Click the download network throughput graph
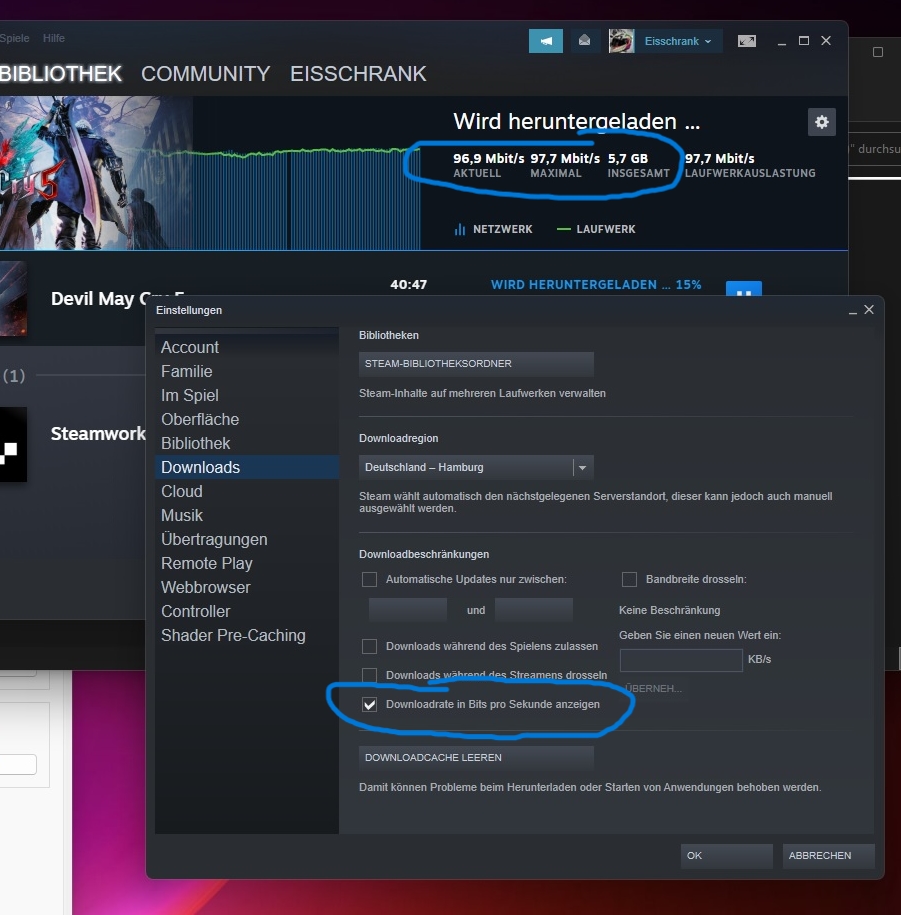 [x=306, y=198]
